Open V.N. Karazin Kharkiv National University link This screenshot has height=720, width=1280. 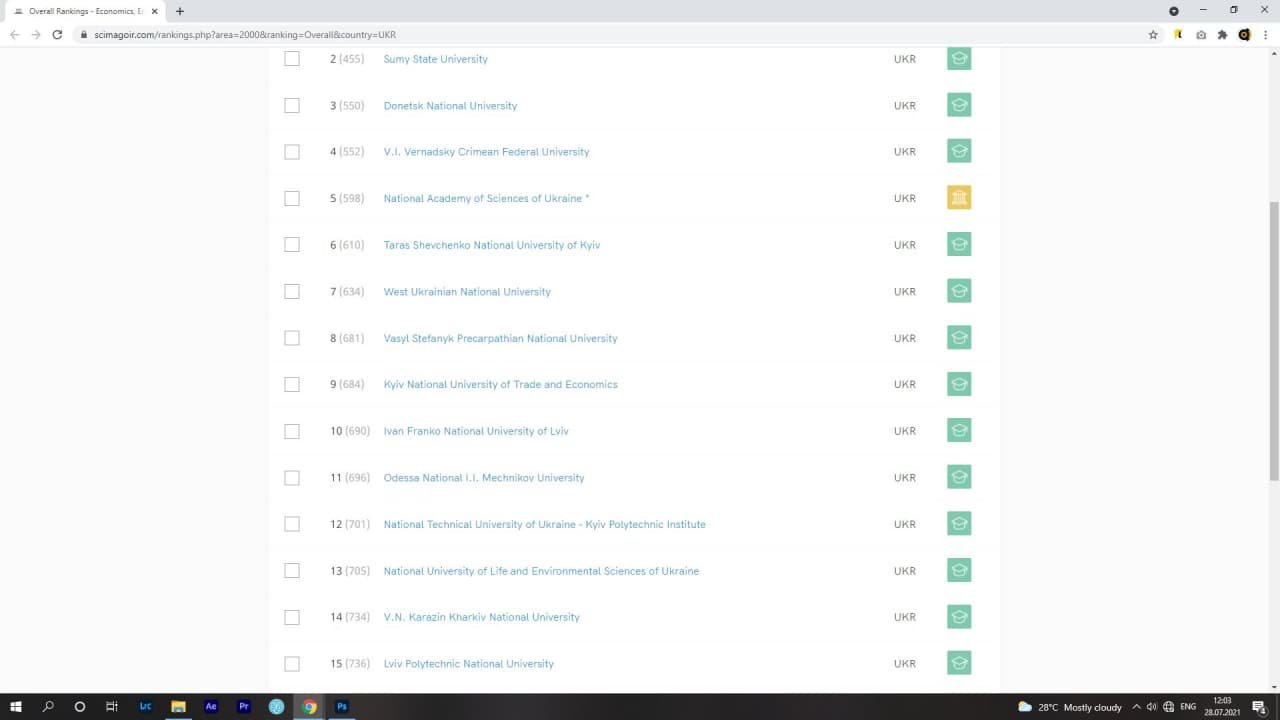pyautogui.click(x=482, y=617)
